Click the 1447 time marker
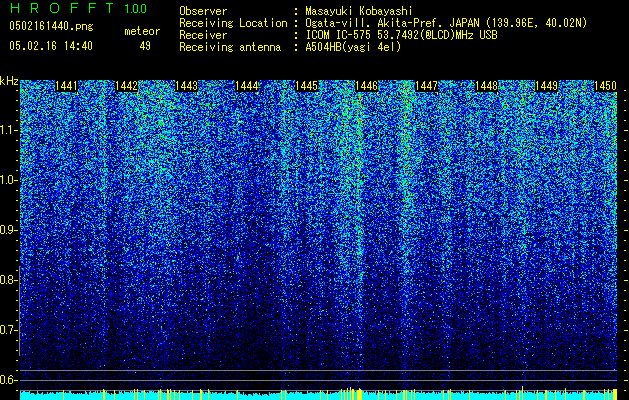 point(426,86)
